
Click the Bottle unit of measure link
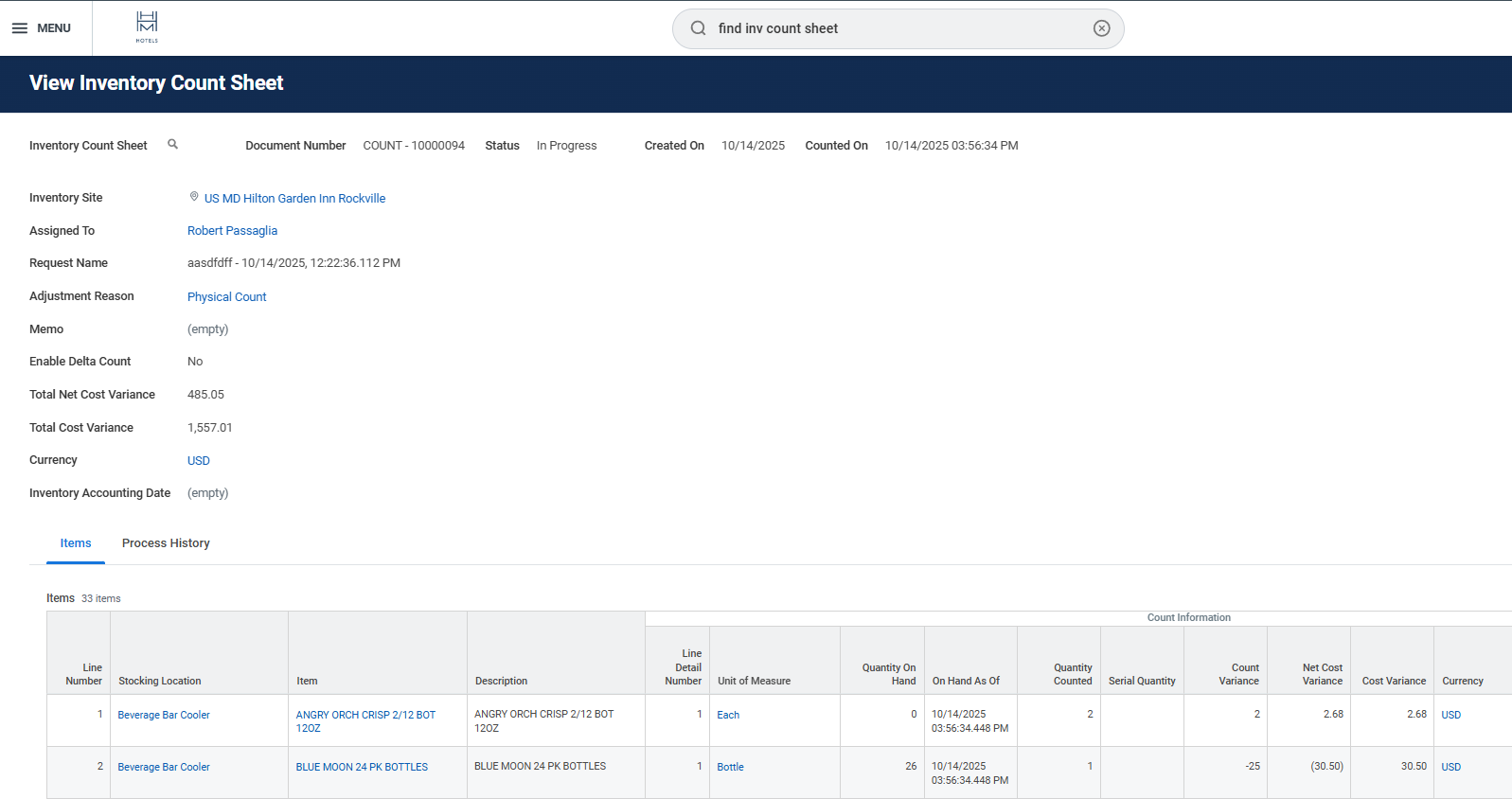(730, 767)
